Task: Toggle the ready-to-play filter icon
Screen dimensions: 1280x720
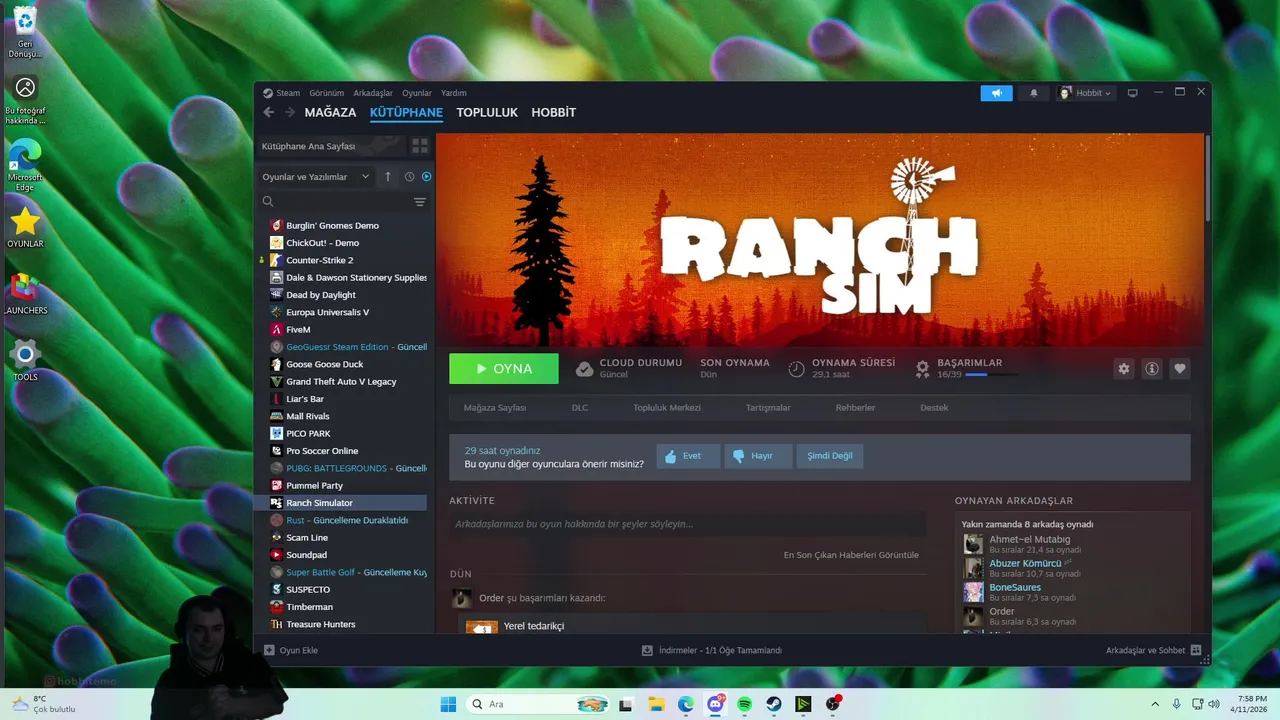Action: [426, 177]
